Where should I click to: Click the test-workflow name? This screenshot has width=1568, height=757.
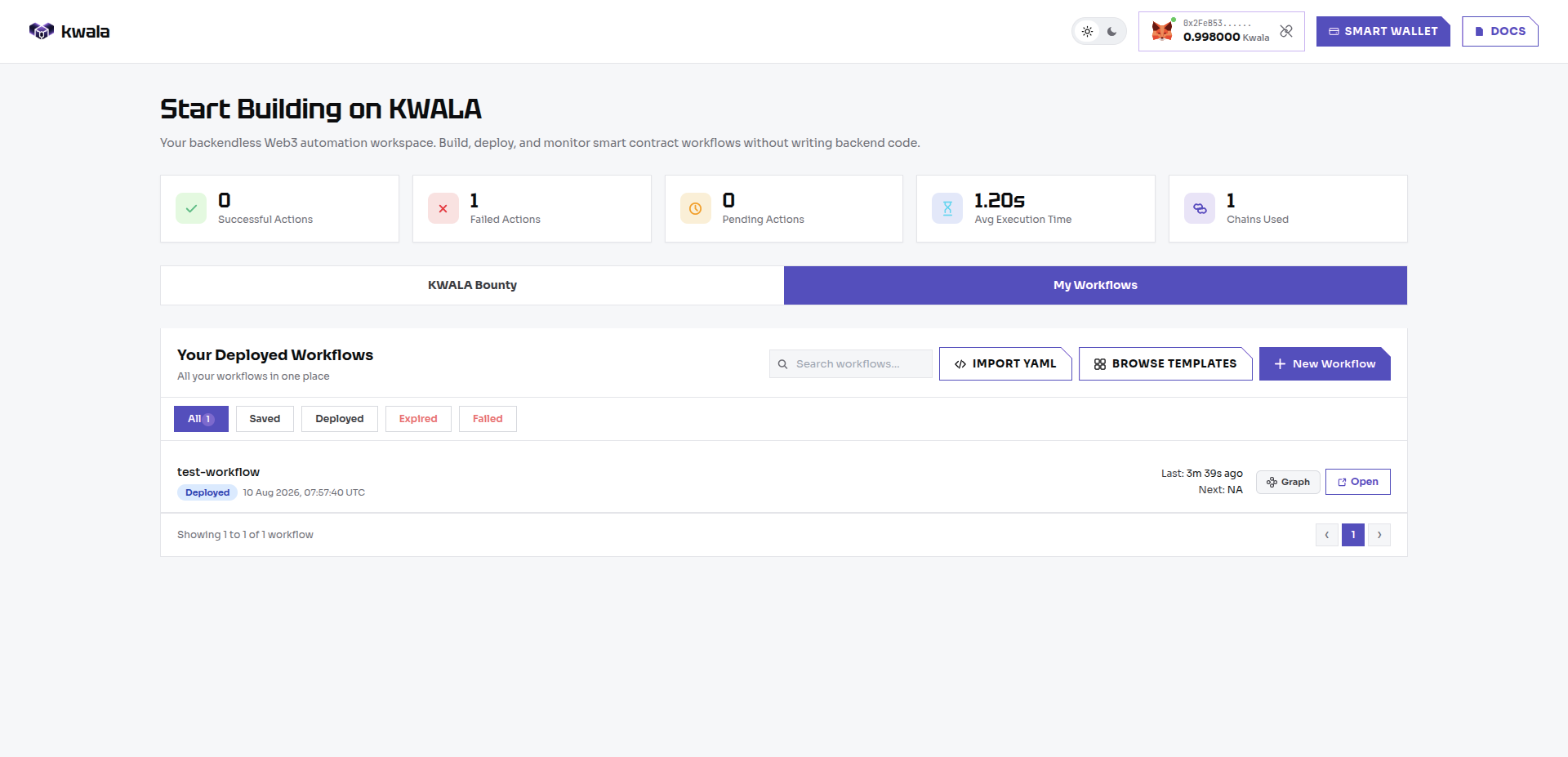[218, 472]
